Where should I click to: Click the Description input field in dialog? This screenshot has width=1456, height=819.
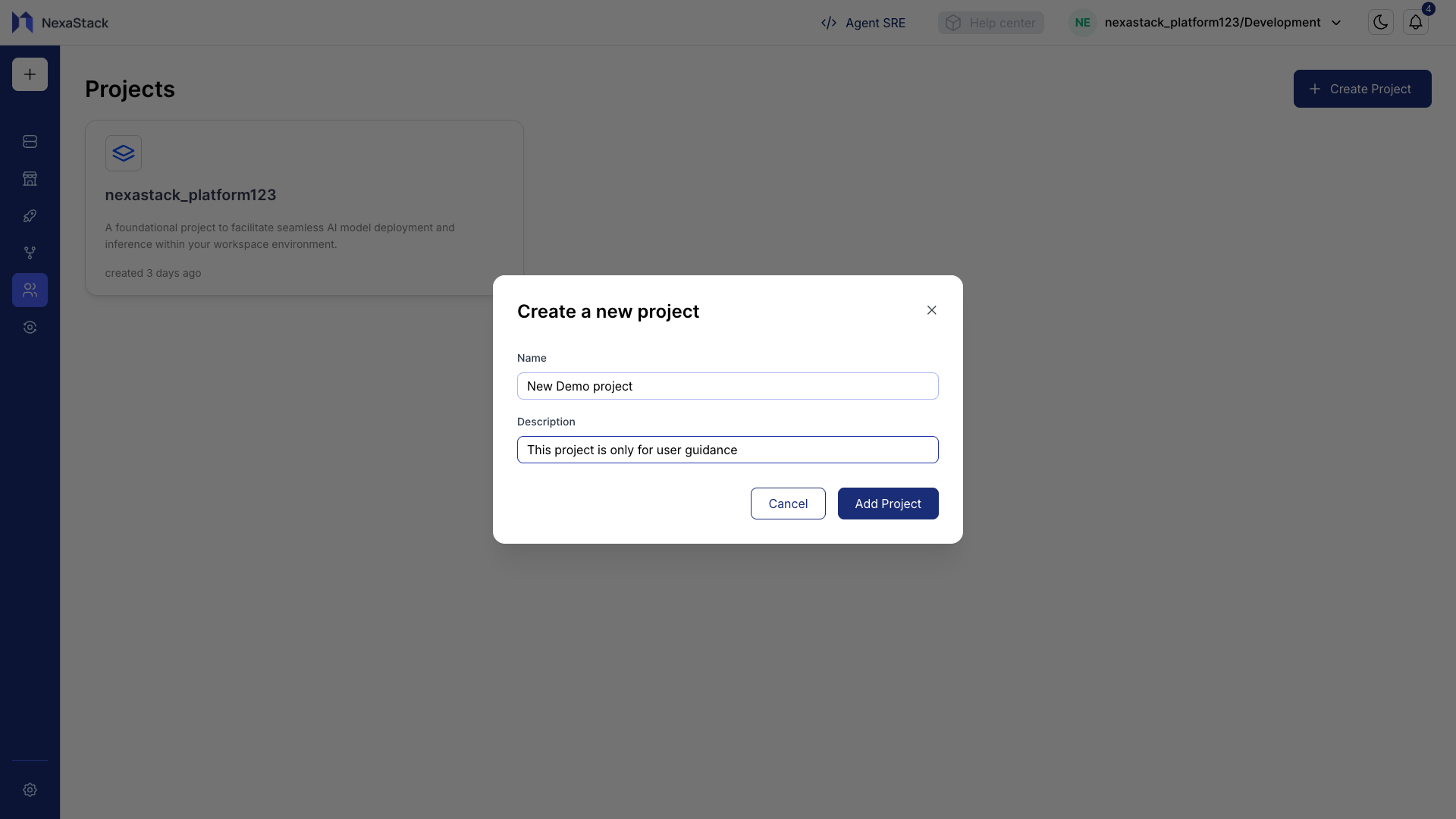point(727,450)
